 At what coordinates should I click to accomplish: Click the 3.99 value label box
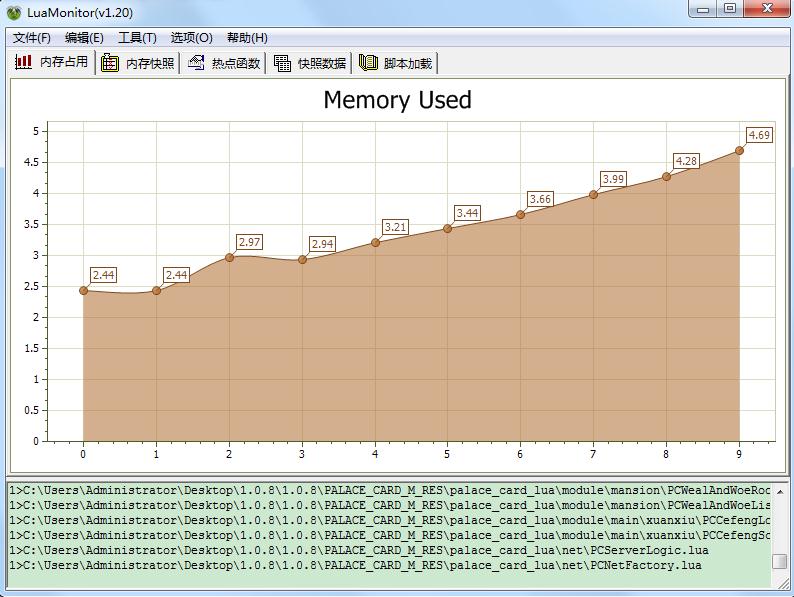coord(613,179)
